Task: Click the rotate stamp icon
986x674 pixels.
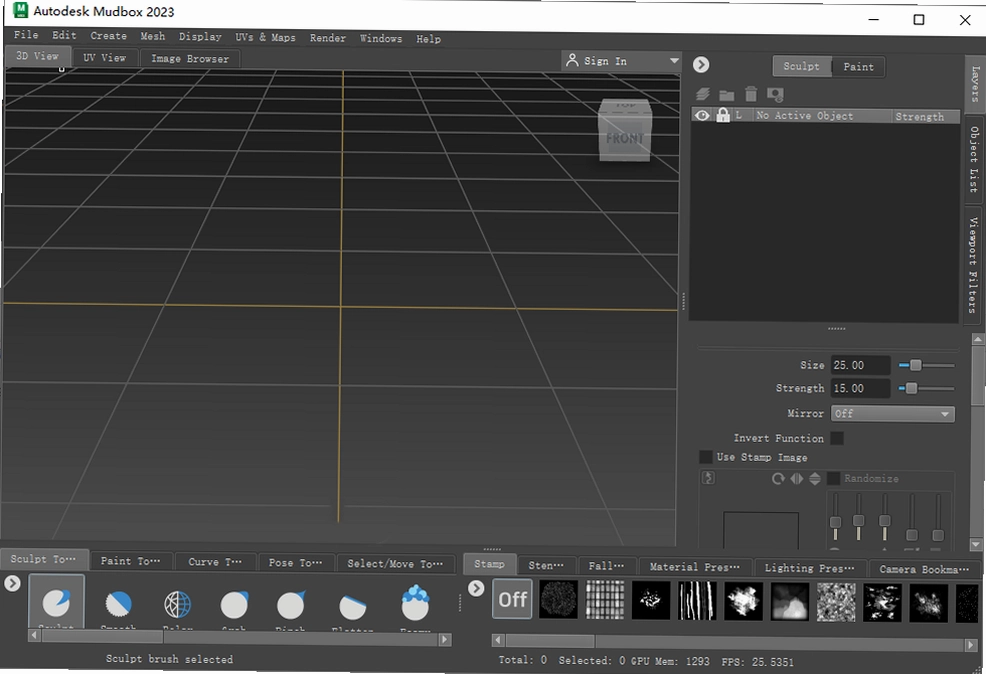Action: coord(778,478)
